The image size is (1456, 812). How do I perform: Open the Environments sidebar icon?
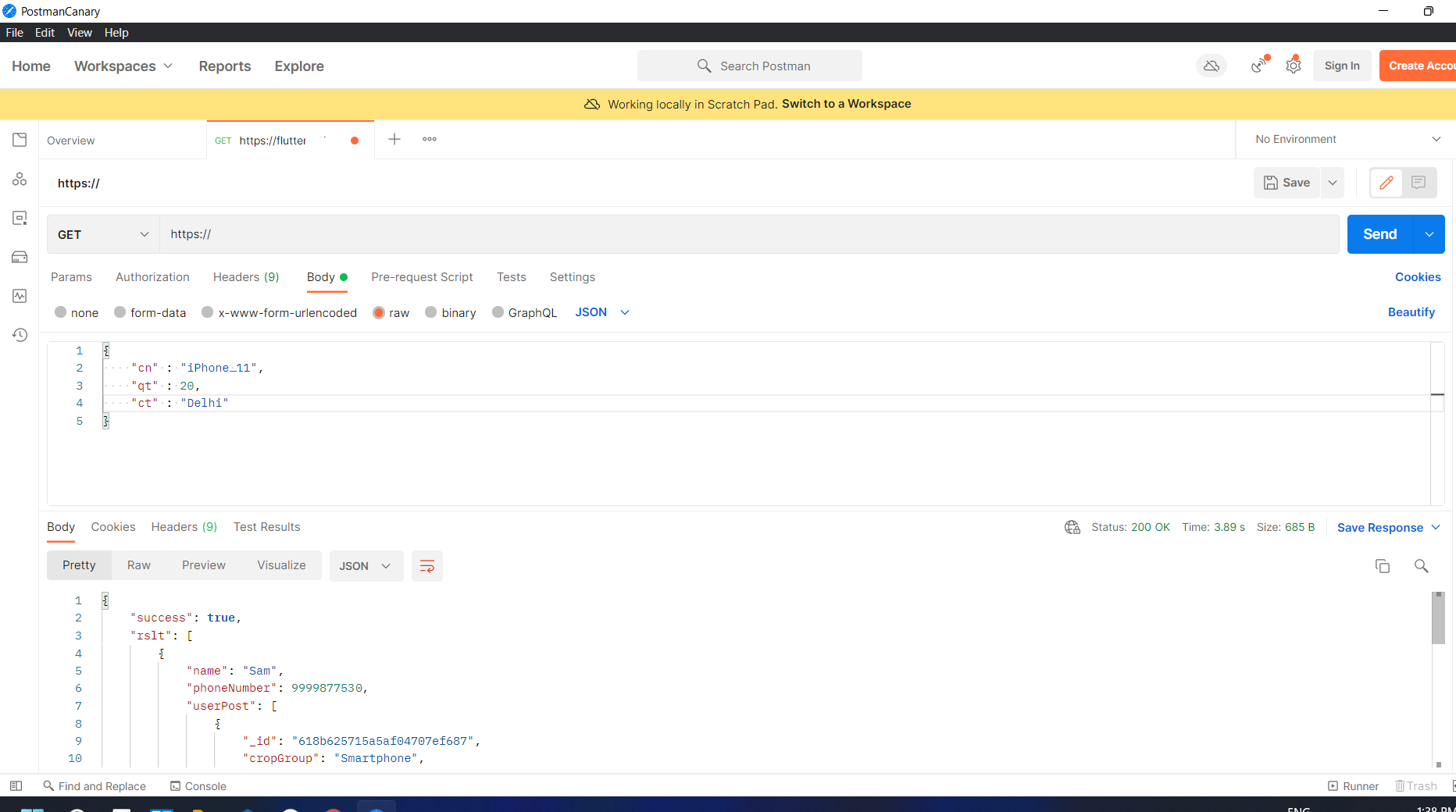pos(20,218)
